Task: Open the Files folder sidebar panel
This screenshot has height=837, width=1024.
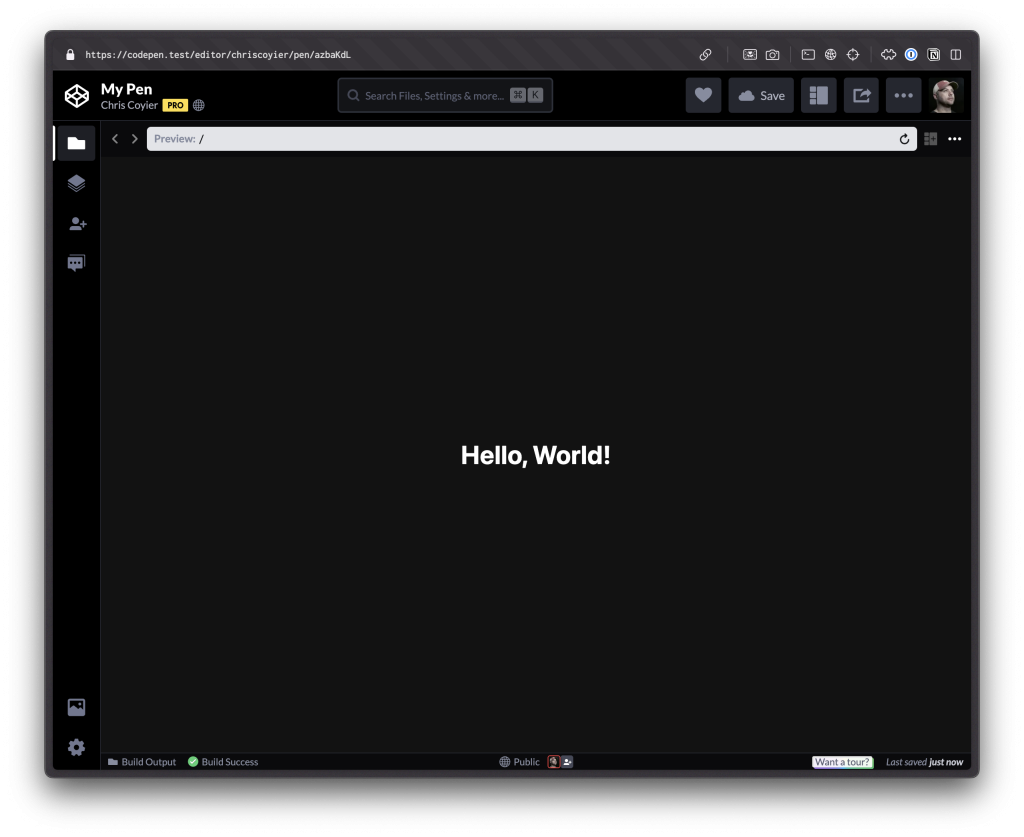Action: (76, 143)
